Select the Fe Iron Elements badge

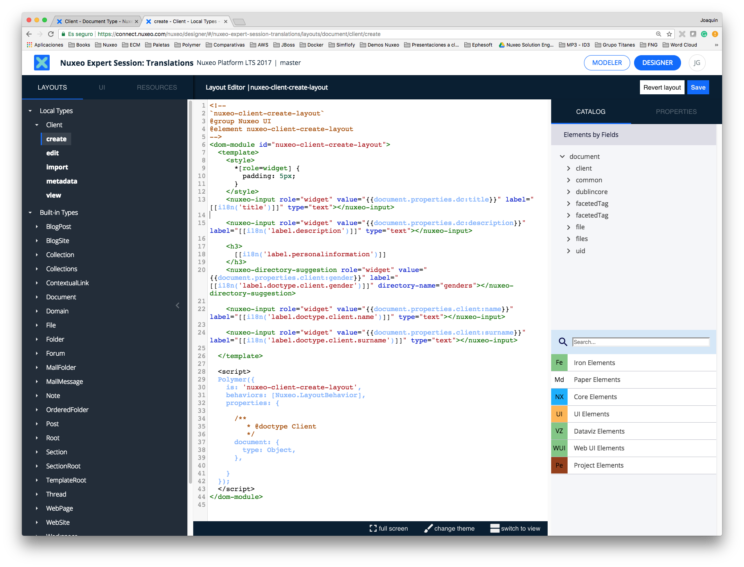[x=559, y=363]
